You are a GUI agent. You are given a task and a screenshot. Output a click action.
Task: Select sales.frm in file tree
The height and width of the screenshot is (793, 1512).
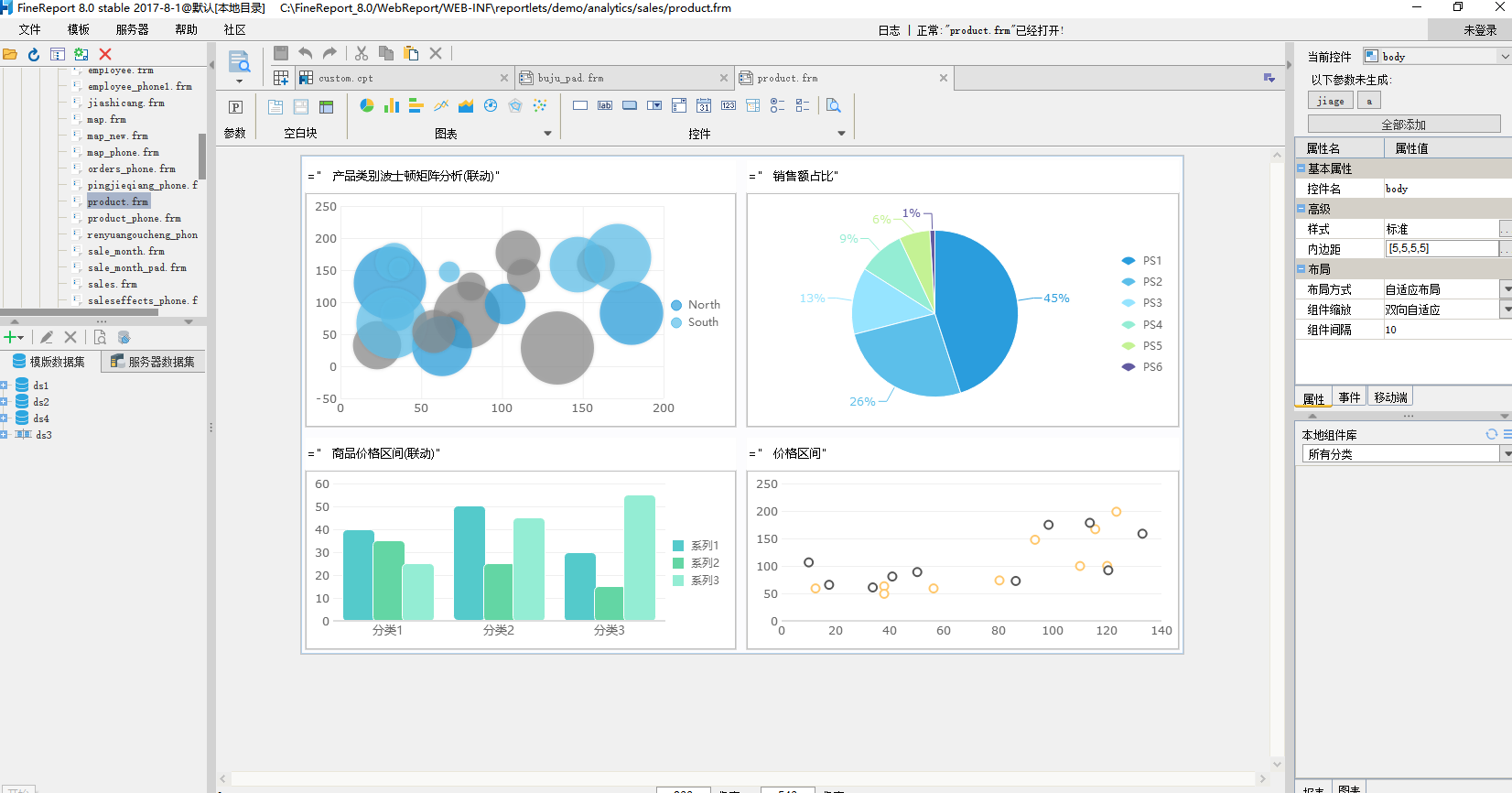point(113,284)
